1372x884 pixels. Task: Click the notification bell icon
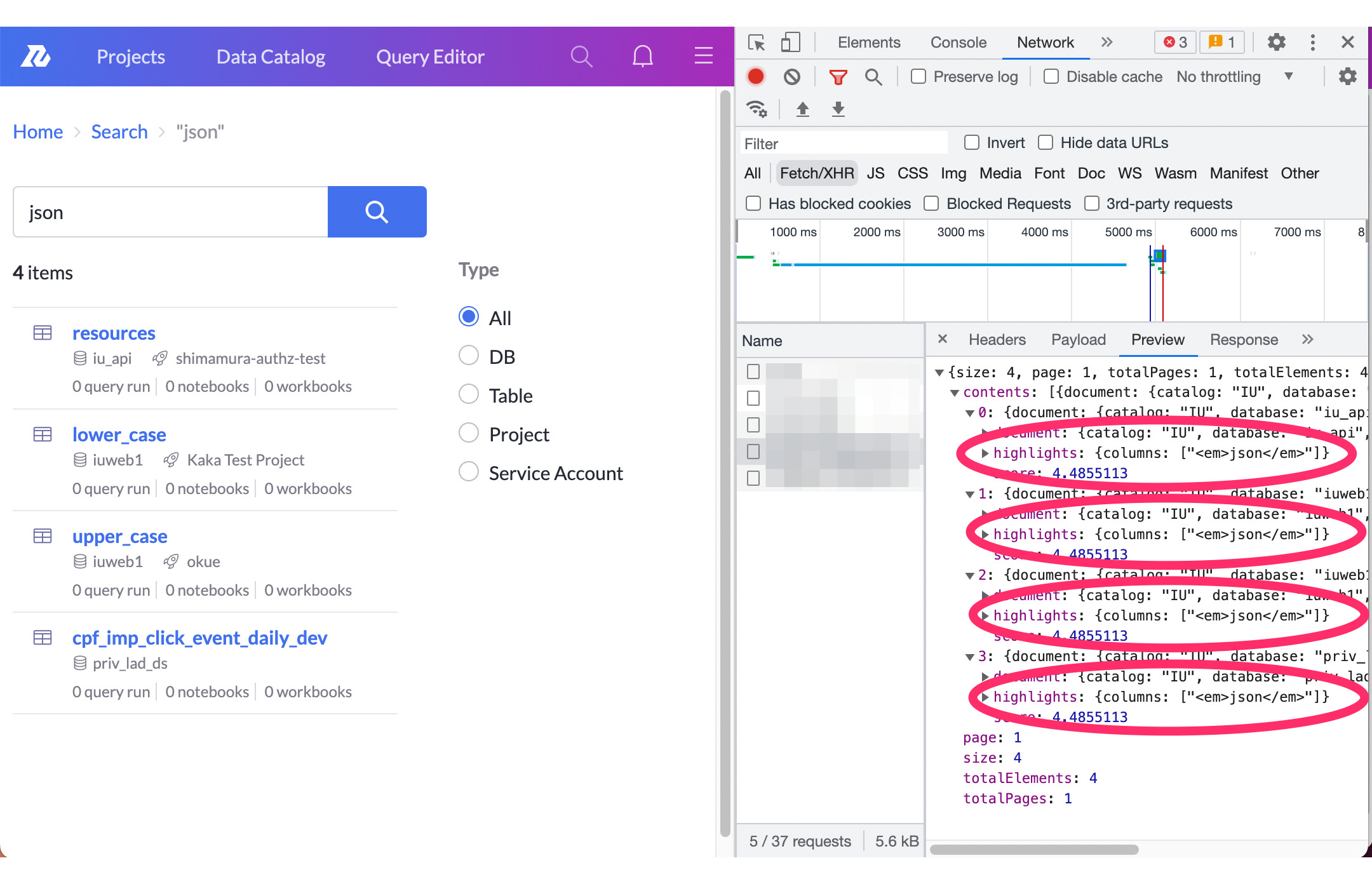(642, 57)
